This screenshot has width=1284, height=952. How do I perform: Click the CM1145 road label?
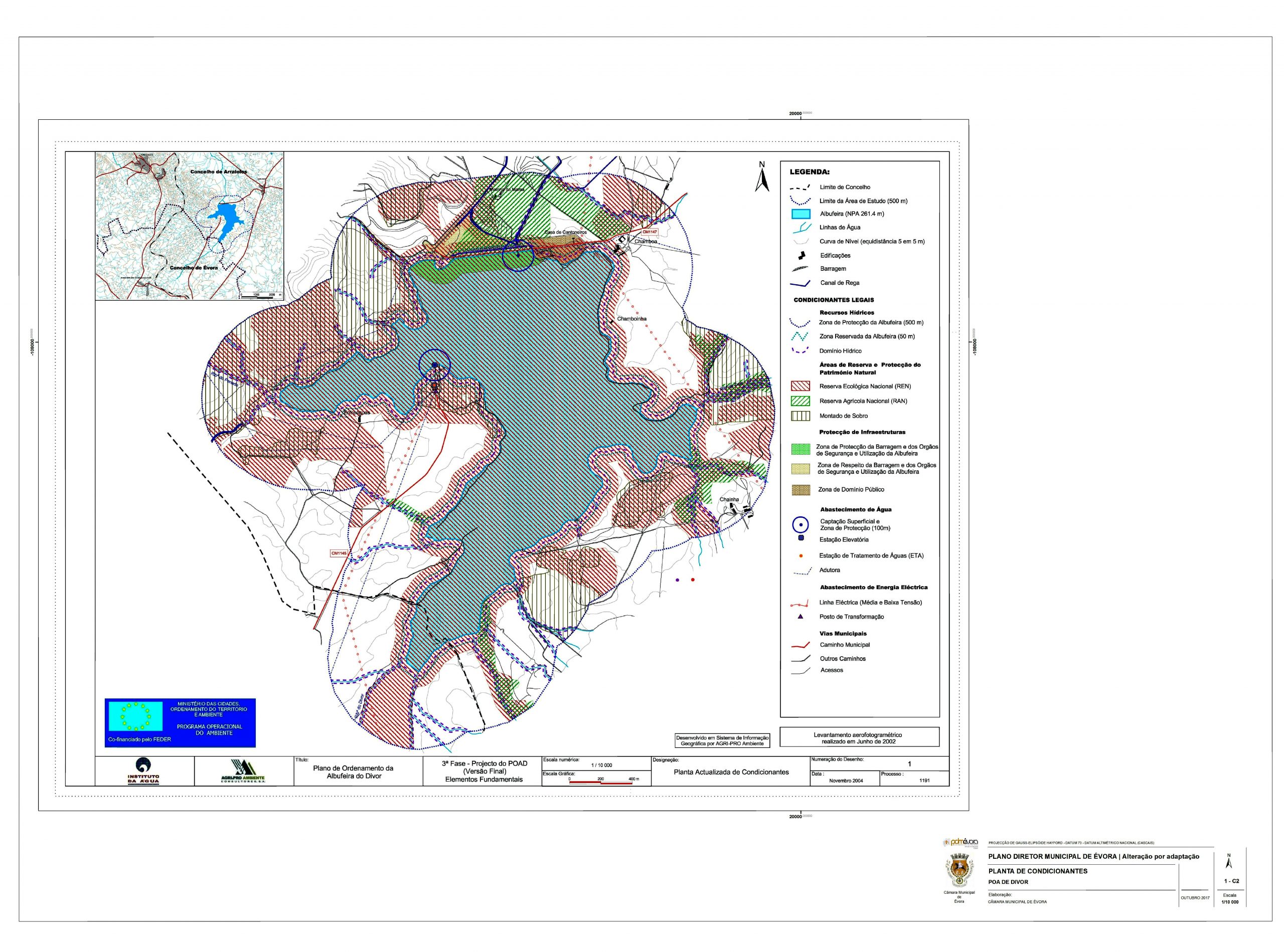click(x=339, y=553)
